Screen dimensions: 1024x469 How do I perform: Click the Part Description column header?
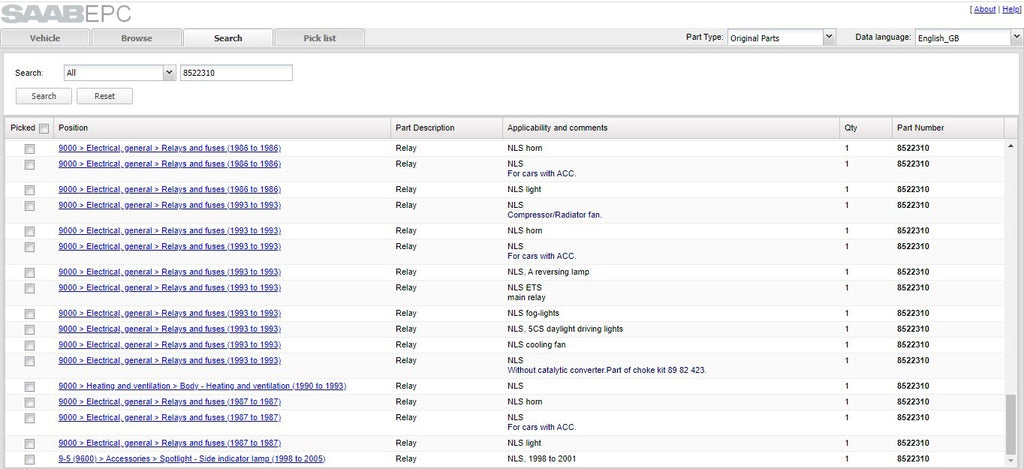pyautogui.click(x=446, y=128)
